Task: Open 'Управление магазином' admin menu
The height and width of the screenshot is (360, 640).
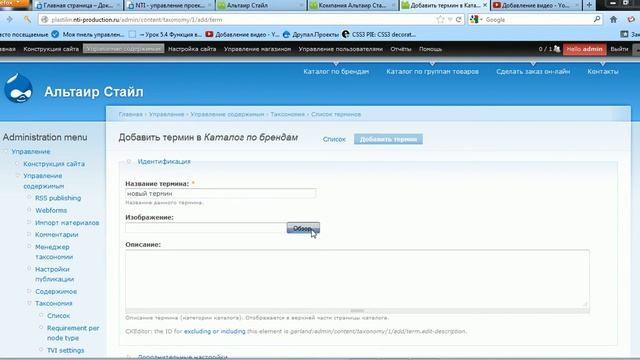Action: click(257, 49)
